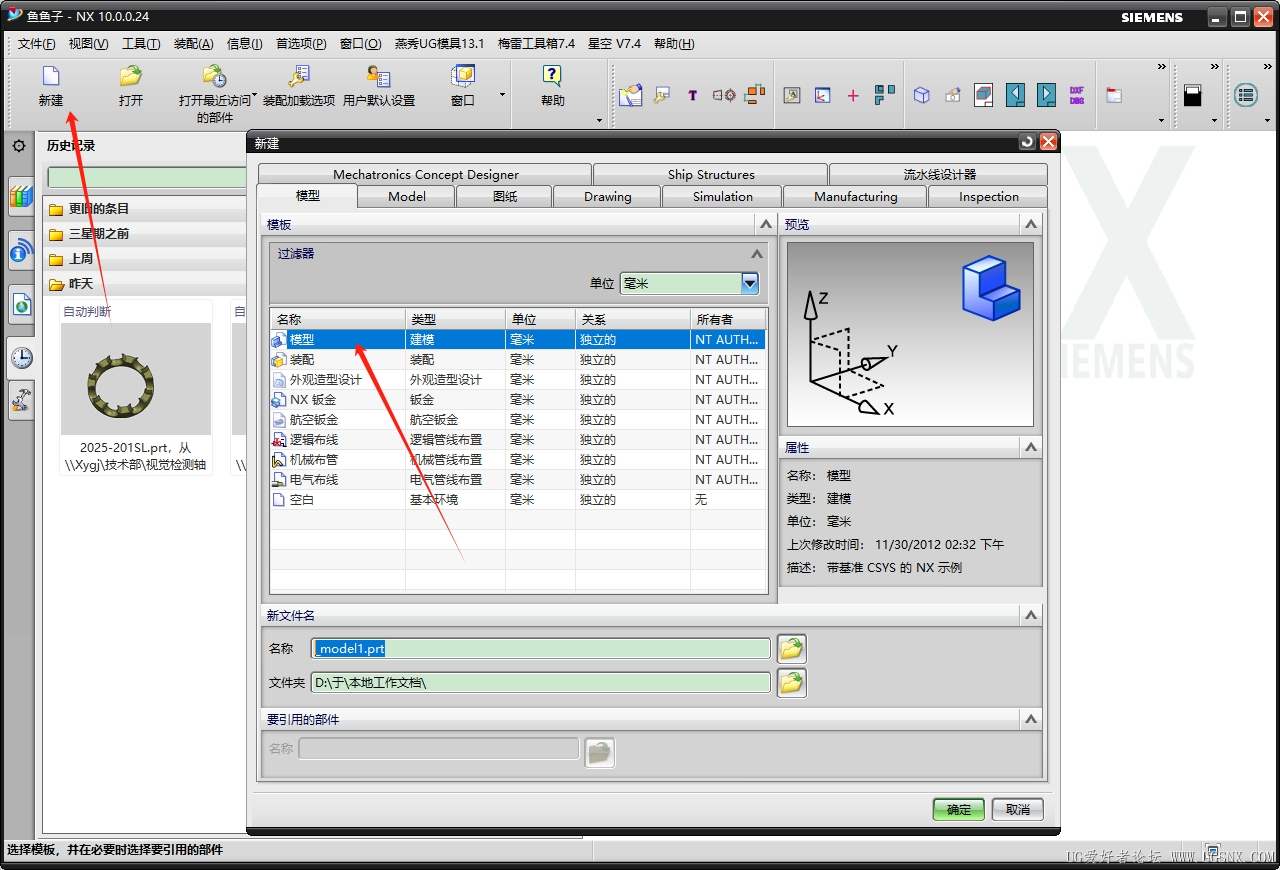Open the dropdown arrow next to 窗口
Screen dimensions: 1280x870
click(x=502, y=96)
